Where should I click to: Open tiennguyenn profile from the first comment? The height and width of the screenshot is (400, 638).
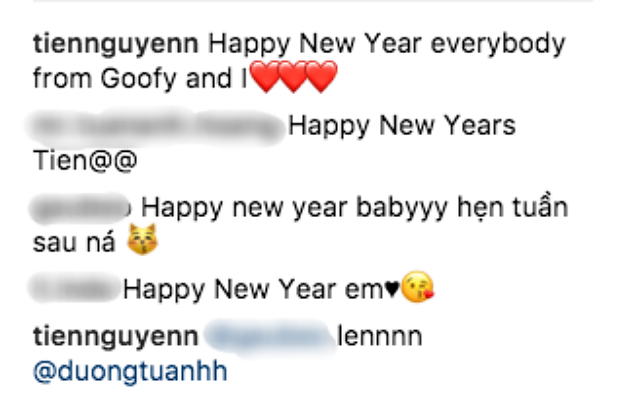click(x=116, y=45)
